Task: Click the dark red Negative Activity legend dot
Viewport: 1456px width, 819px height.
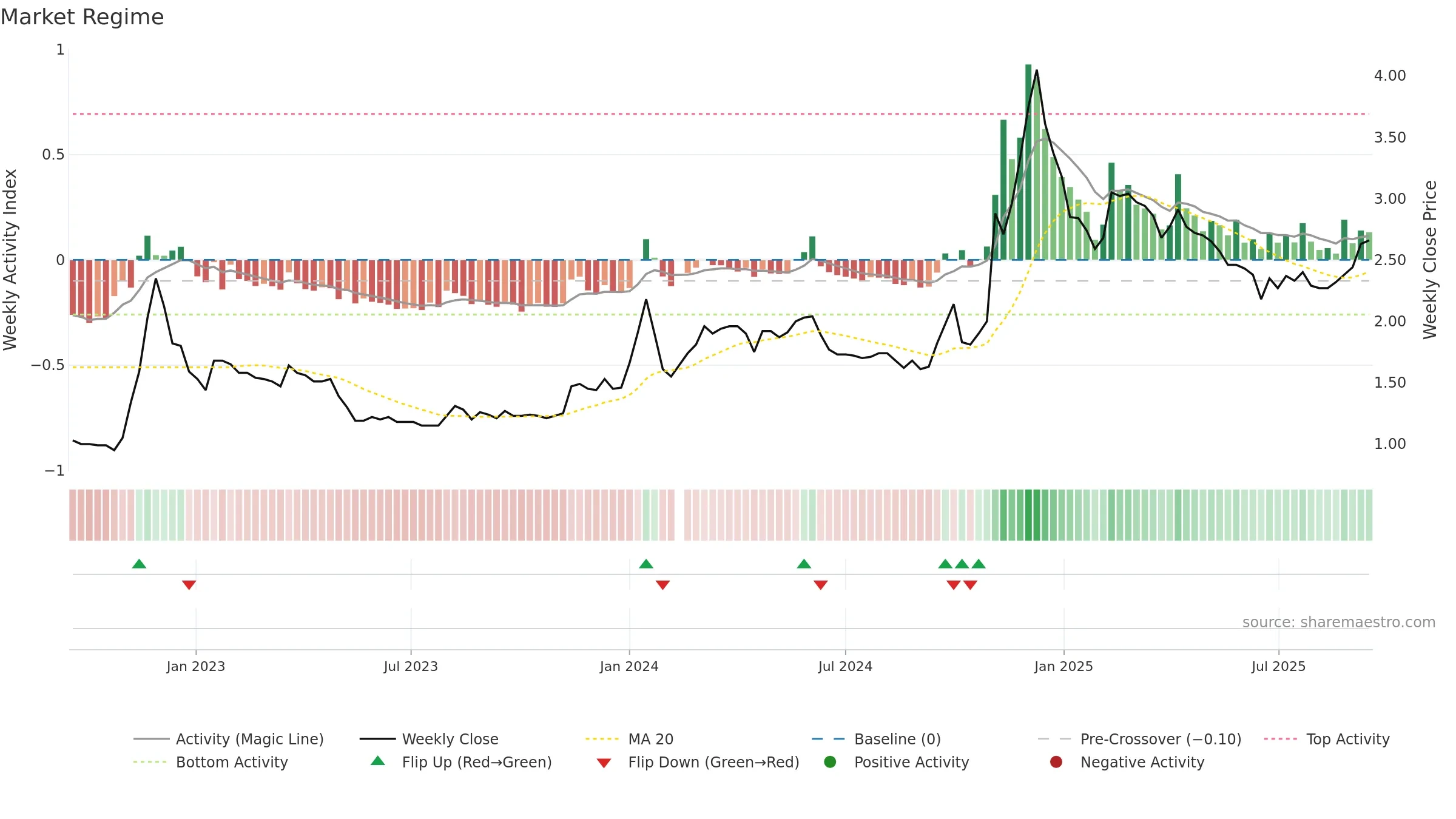Action: click(x=1056, y=761)
